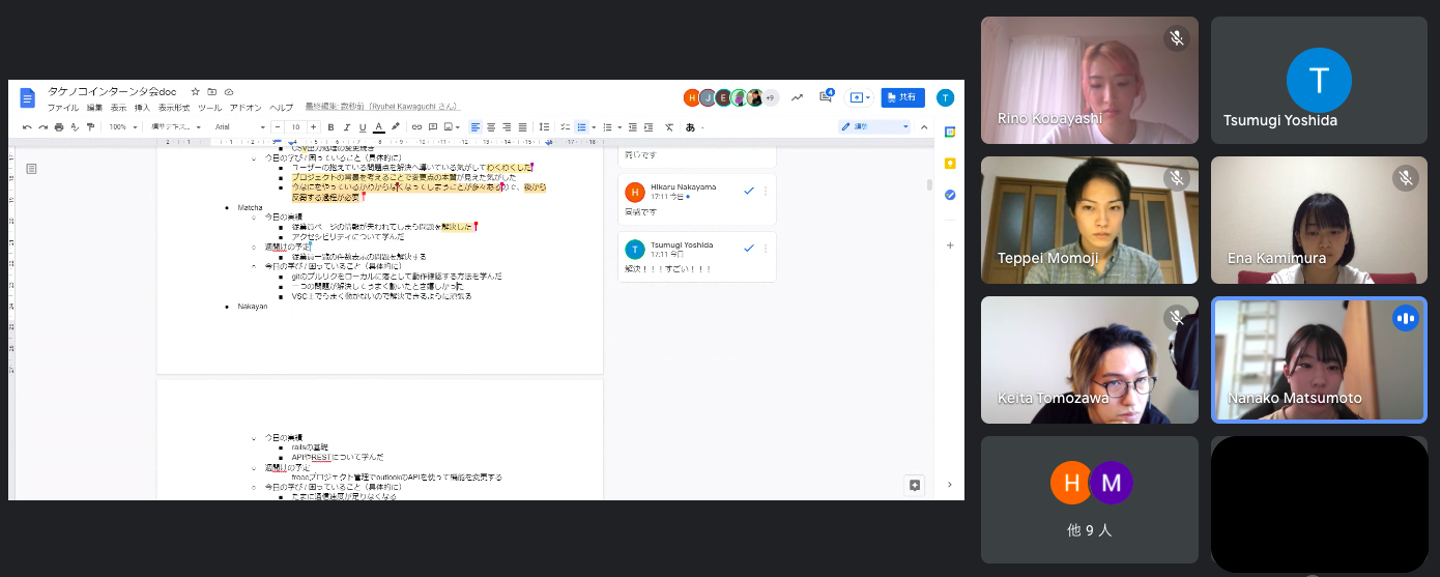Open the editing mode dropdown

coord(876,127)
